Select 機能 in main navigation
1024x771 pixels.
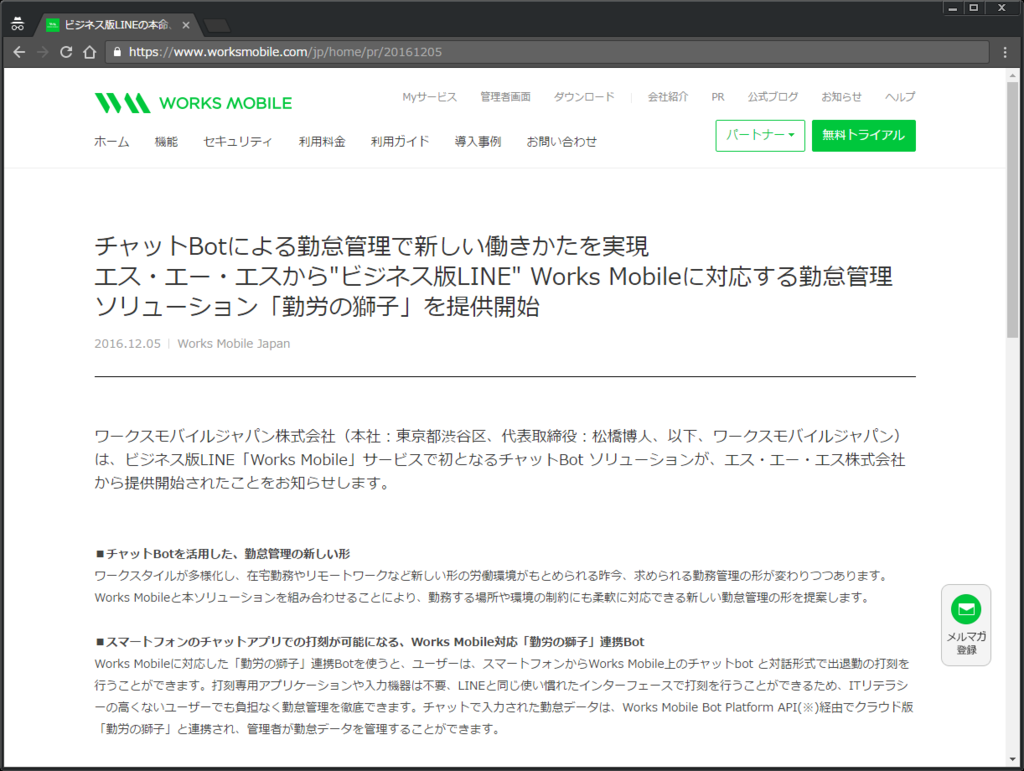coord(166,142)
